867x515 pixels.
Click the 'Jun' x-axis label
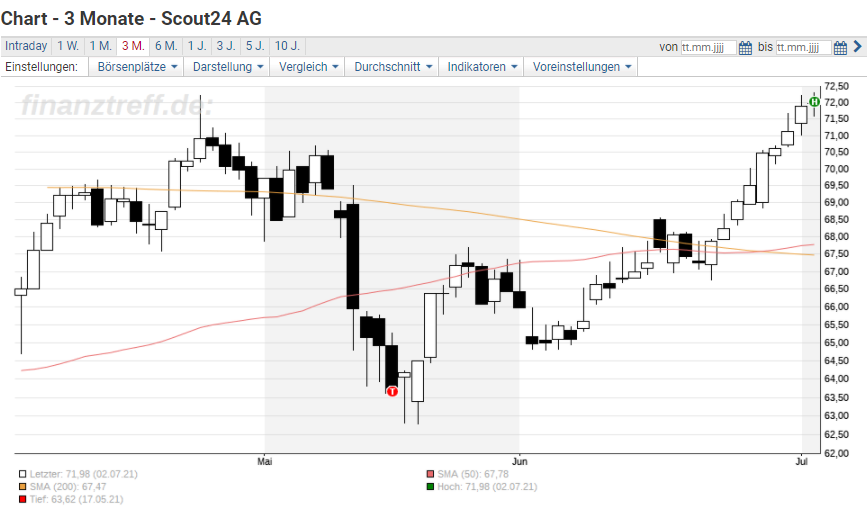[x=520, y=461]
